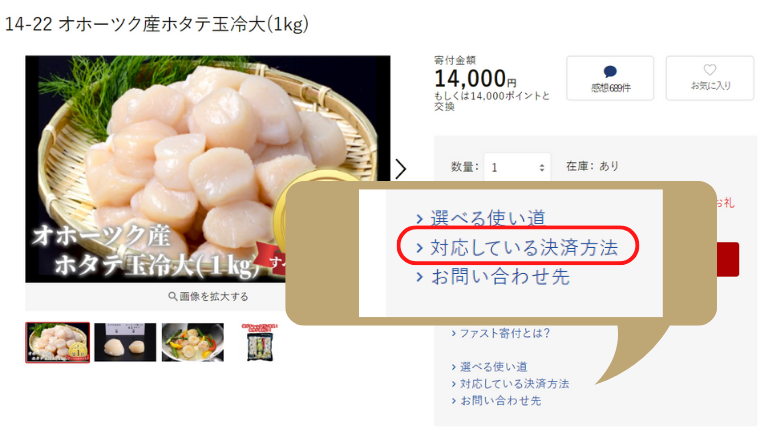Click お問い合わせ先 in enlarged callout
760x428 pixels.
point(493,277)
